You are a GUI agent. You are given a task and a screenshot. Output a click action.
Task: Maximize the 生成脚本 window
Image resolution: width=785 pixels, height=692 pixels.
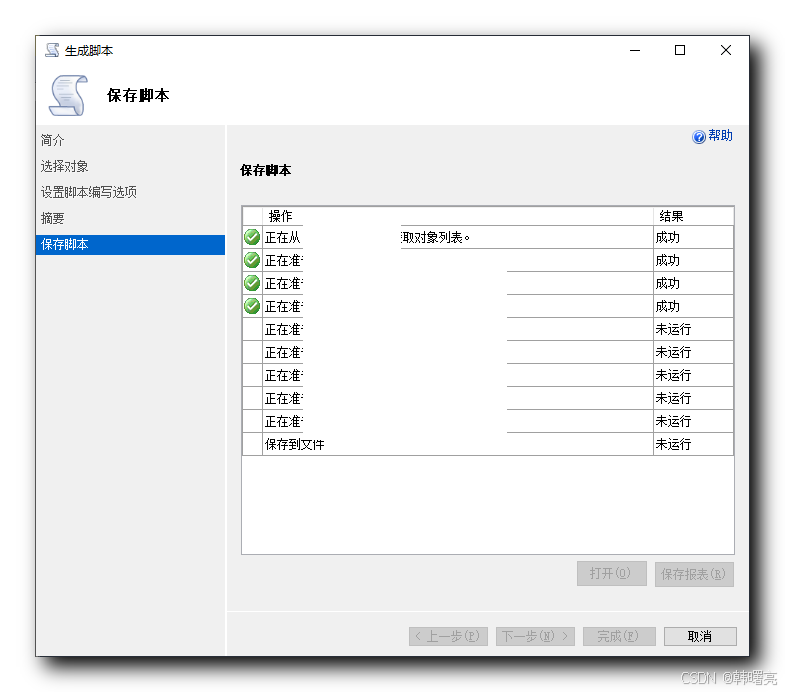coord(680,50)
